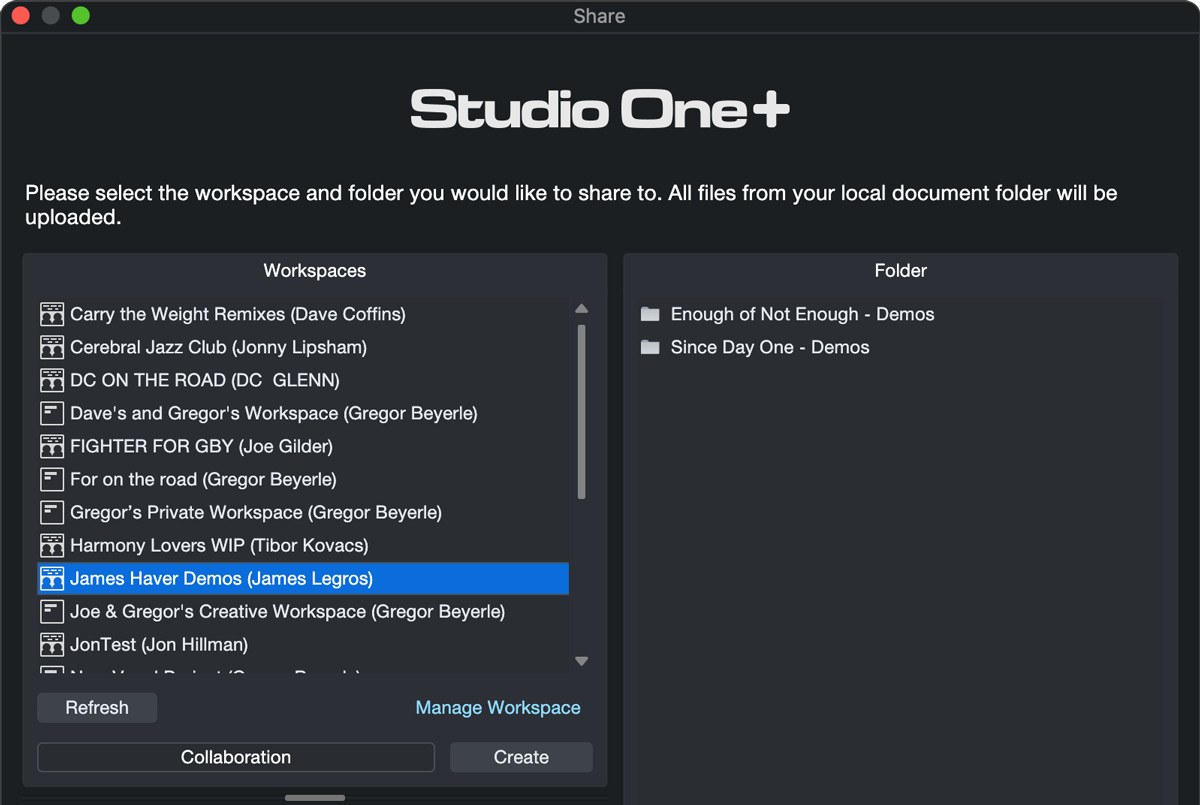This screenshot has height=805, width=1200.
Task: Click the Collaboration name input field
Action: [236, 757]
